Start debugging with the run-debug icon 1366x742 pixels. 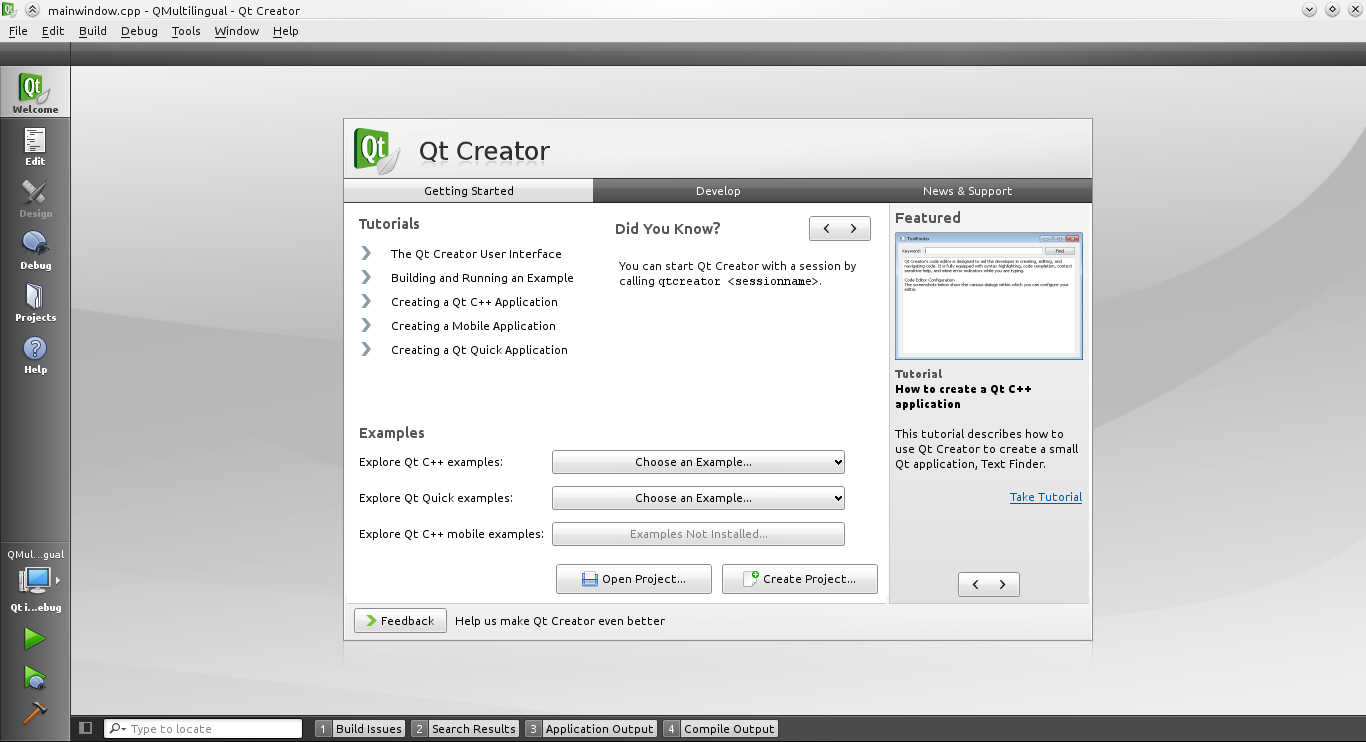pyautogui.click(x=35, y=677)
